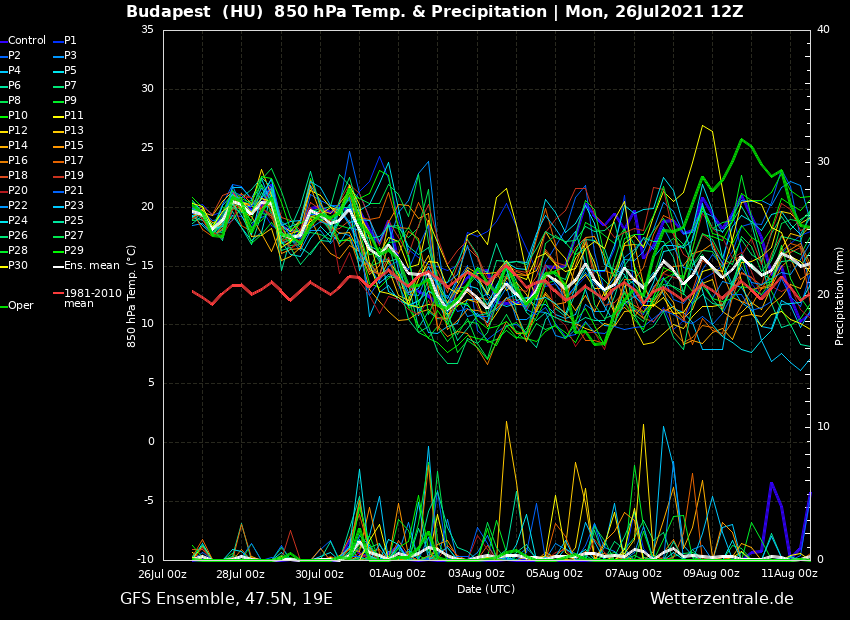
Task: Click the 11Aug 00z date tick label
Action: (x=789, y=574)
